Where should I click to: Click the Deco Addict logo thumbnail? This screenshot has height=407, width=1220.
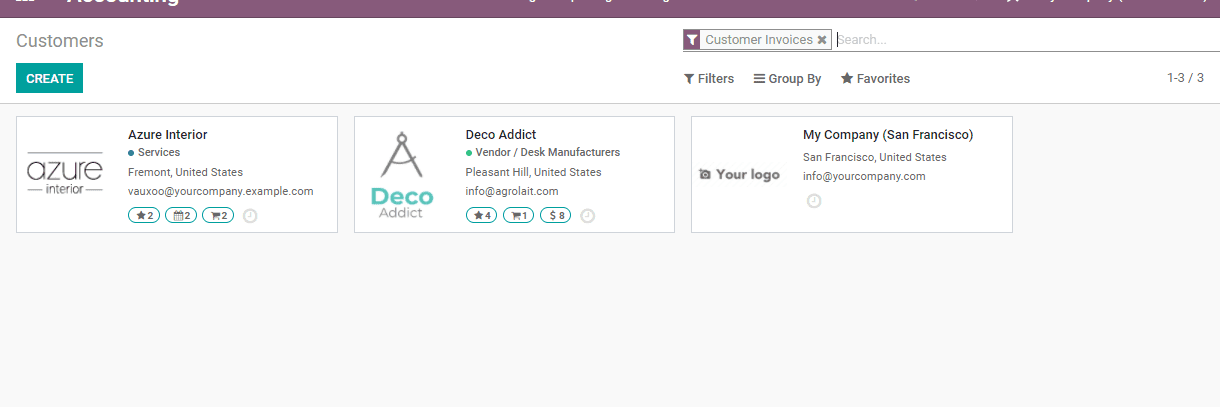(402, 174)
